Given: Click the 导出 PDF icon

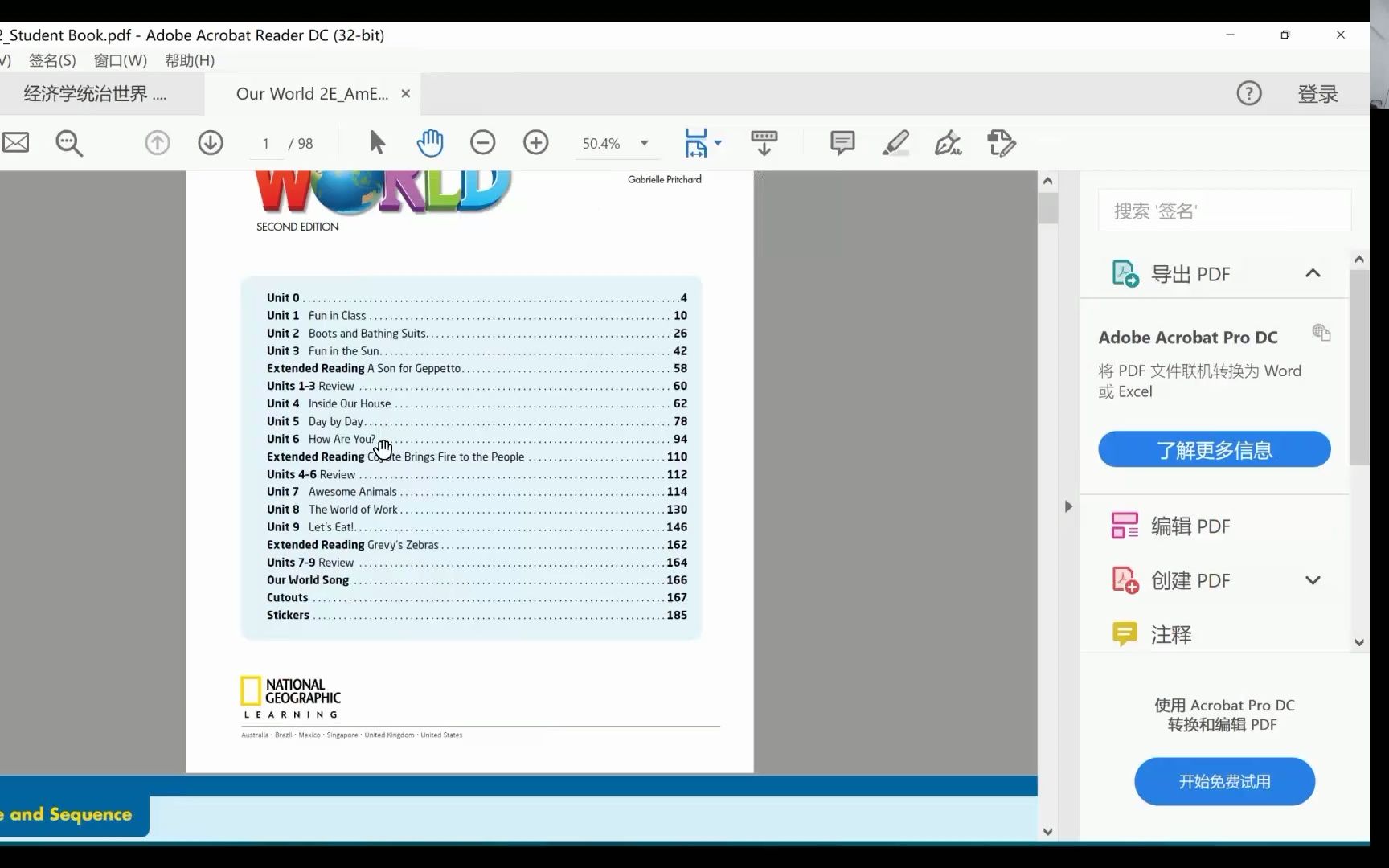Looking at the screenshot, I should click(x=1125, y=274).
